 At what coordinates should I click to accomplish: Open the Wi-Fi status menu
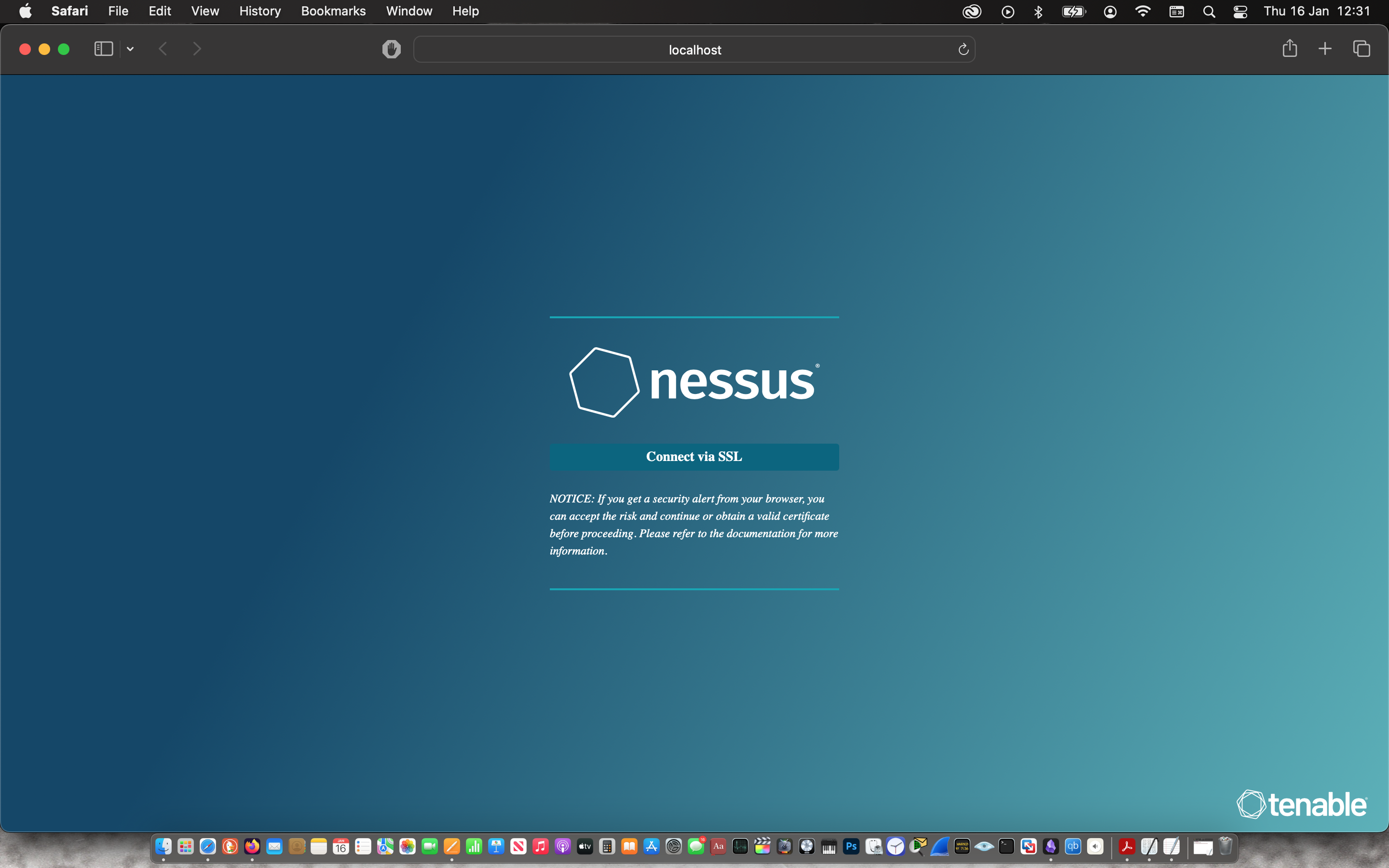(x=1143, y=12)
